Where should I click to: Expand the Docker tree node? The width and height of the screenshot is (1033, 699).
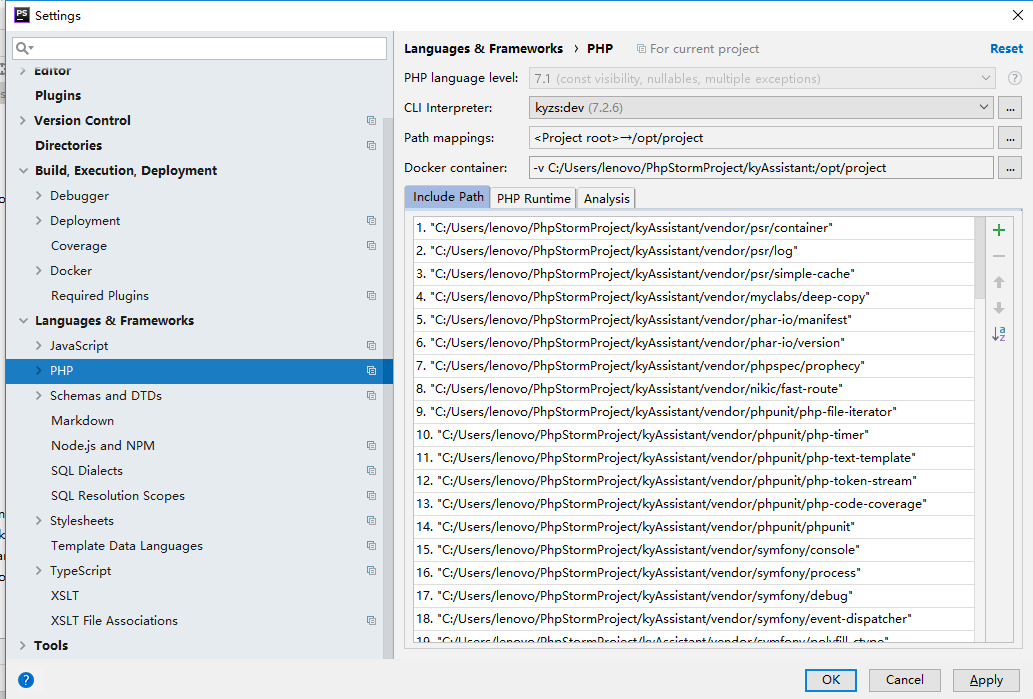click(x=38, y=271)
